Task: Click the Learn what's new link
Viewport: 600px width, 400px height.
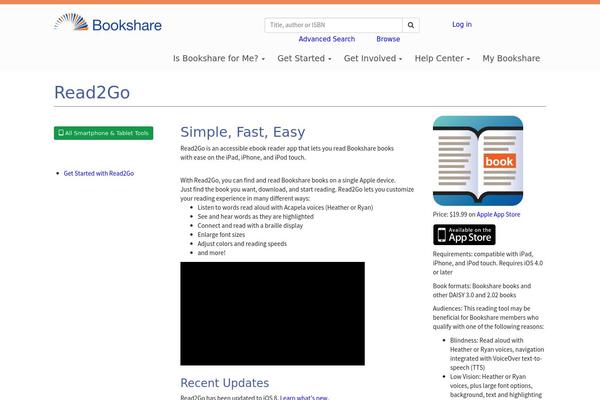Action: 304,397
